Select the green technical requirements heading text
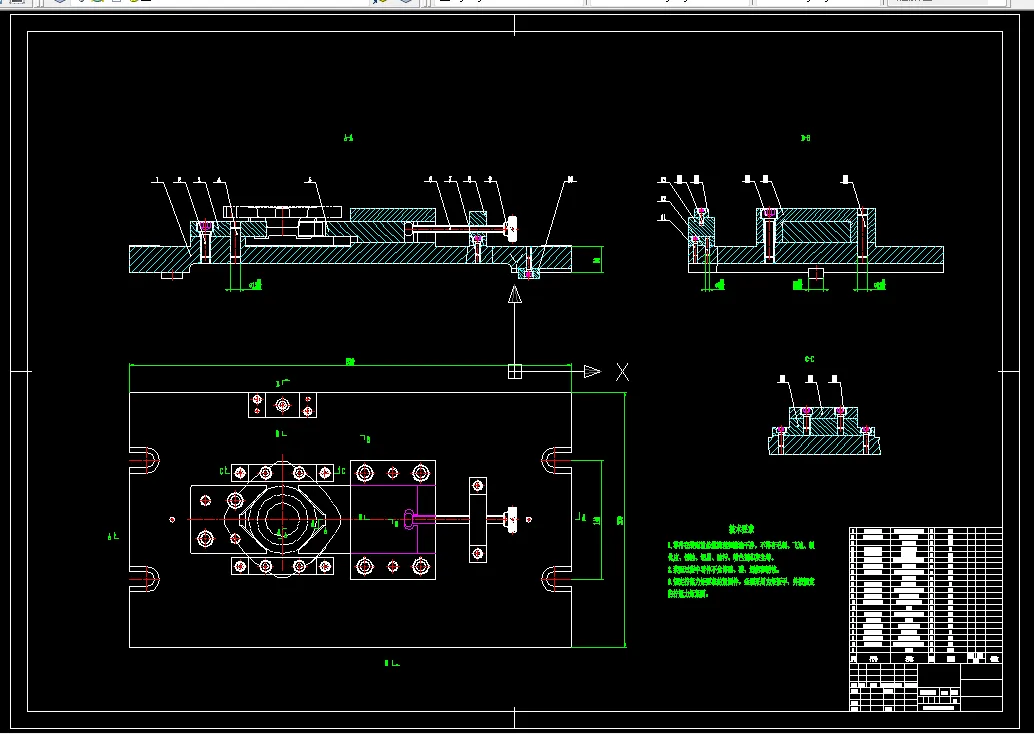Image resolution: width=1034 pixels, height=734 pixels. 741,529
